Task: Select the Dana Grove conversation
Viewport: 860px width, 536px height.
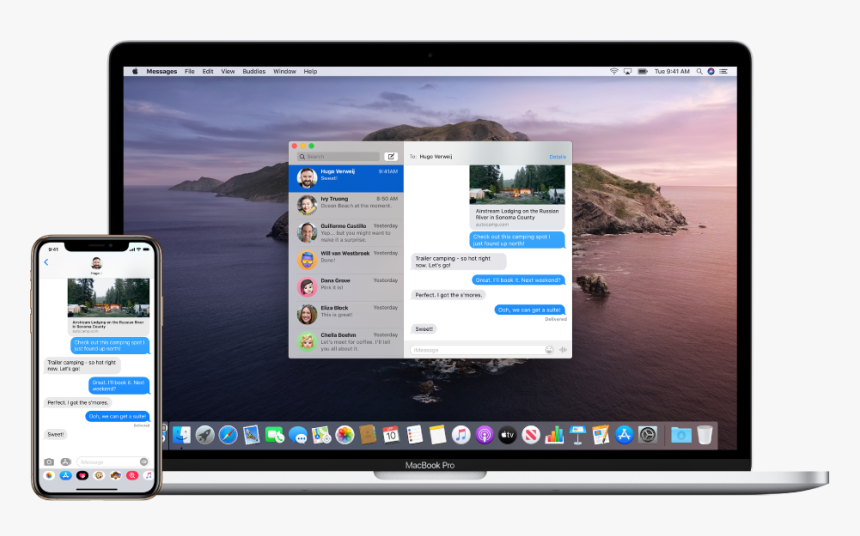Action: 346,287
